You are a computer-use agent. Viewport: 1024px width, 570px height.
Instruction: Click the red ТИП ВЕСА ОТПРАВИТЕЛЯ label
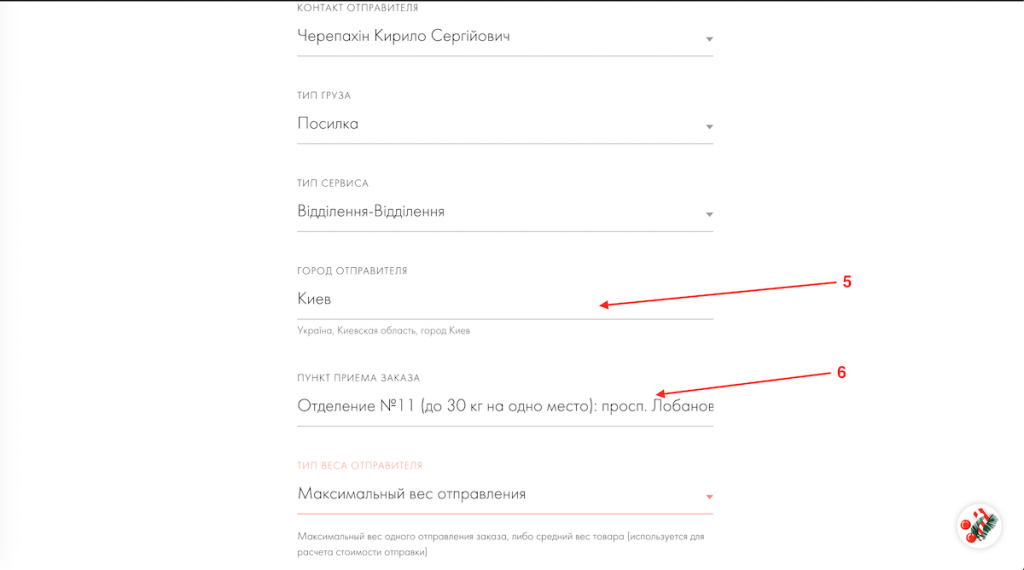click(x=360, y=466)
